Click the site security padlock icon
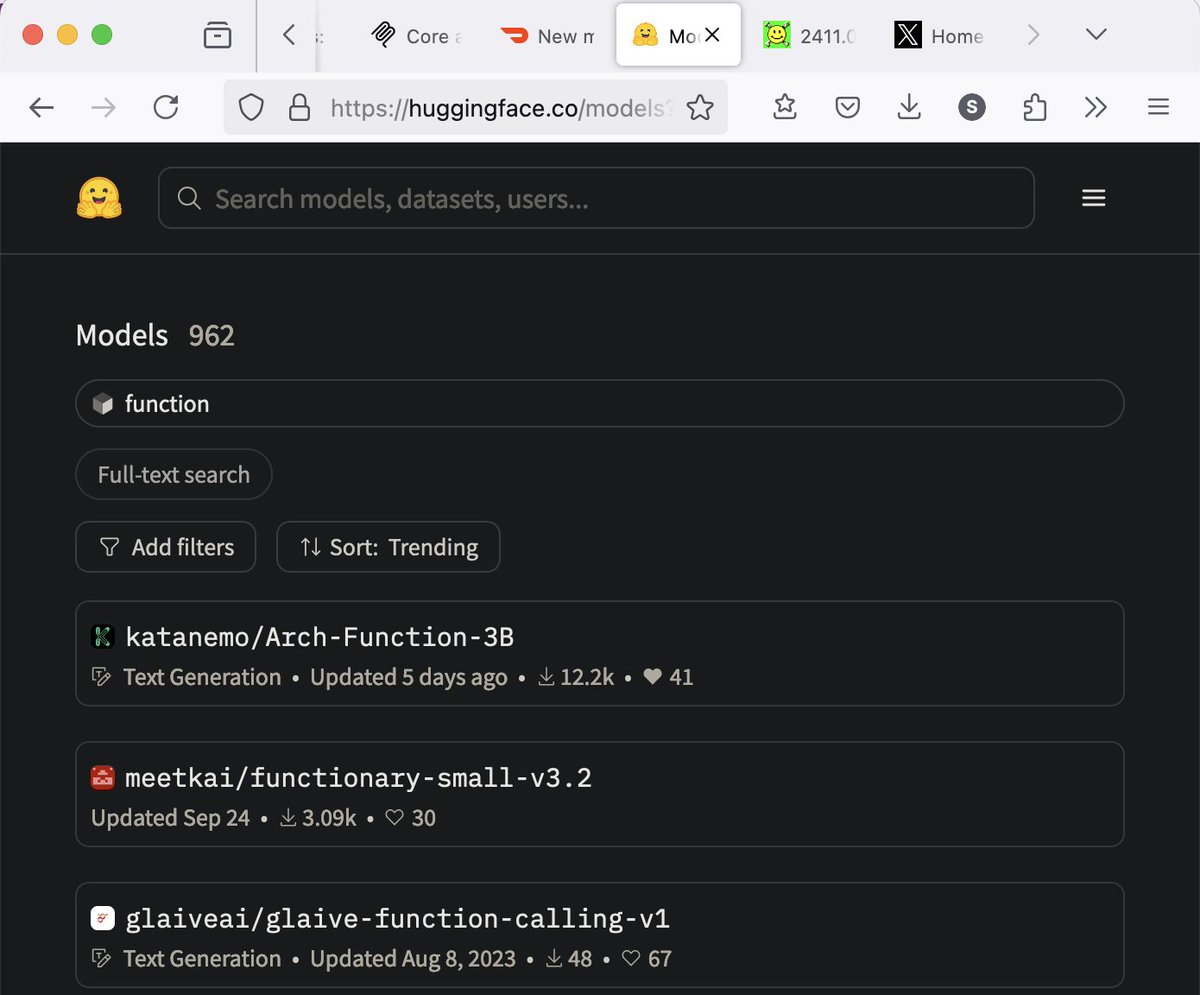Screen dimensions: 1200x995 tap(298, 107)
